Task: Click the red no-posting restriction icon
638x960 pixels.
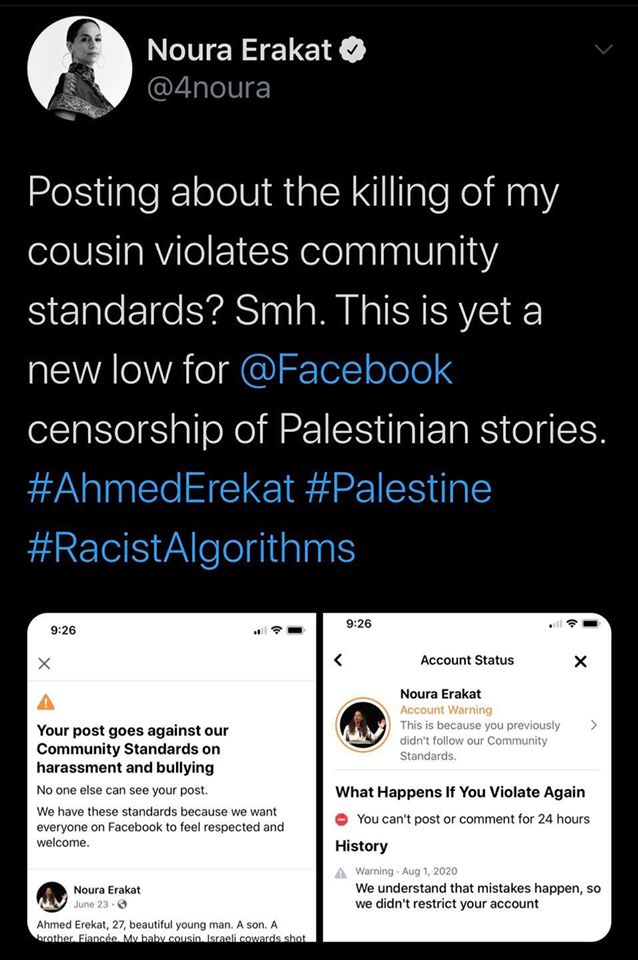Action: click(x=342, y=819)
